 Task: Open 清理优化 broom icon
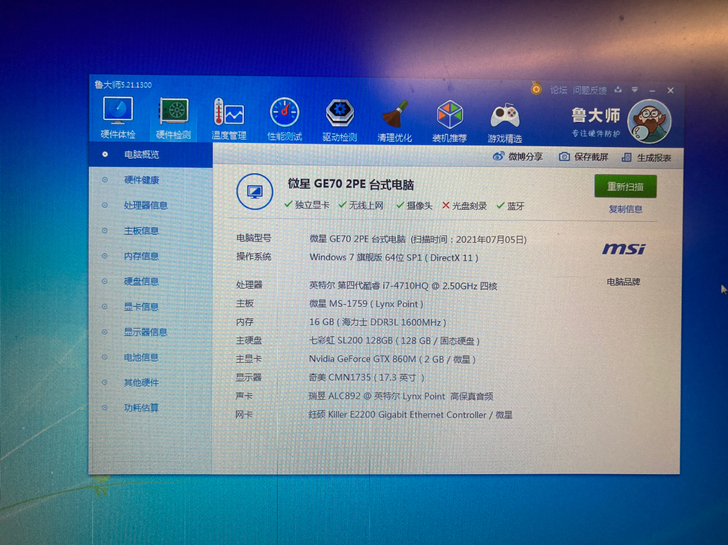[395, 114]
